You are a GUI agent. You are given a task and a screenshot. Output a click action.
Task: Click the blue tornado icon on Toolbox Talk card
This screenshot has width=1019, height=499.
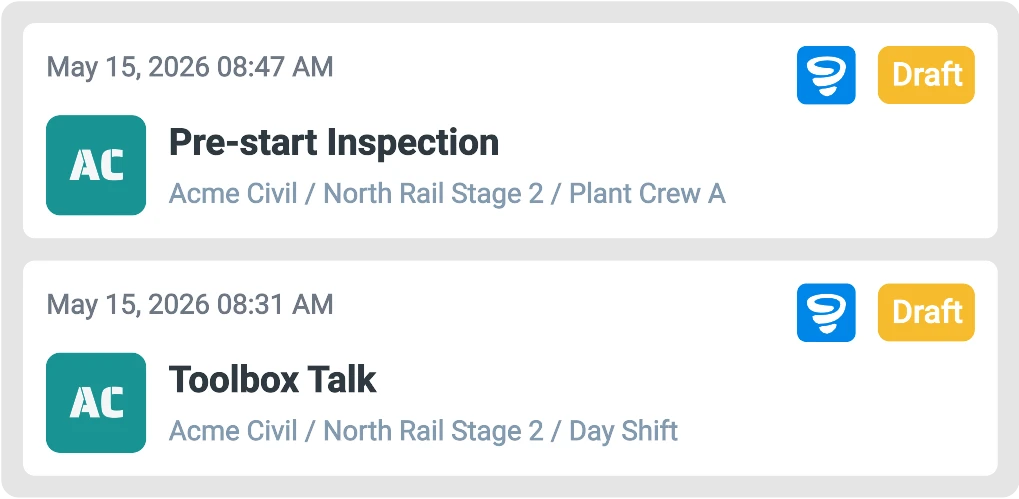coord(826,313)
